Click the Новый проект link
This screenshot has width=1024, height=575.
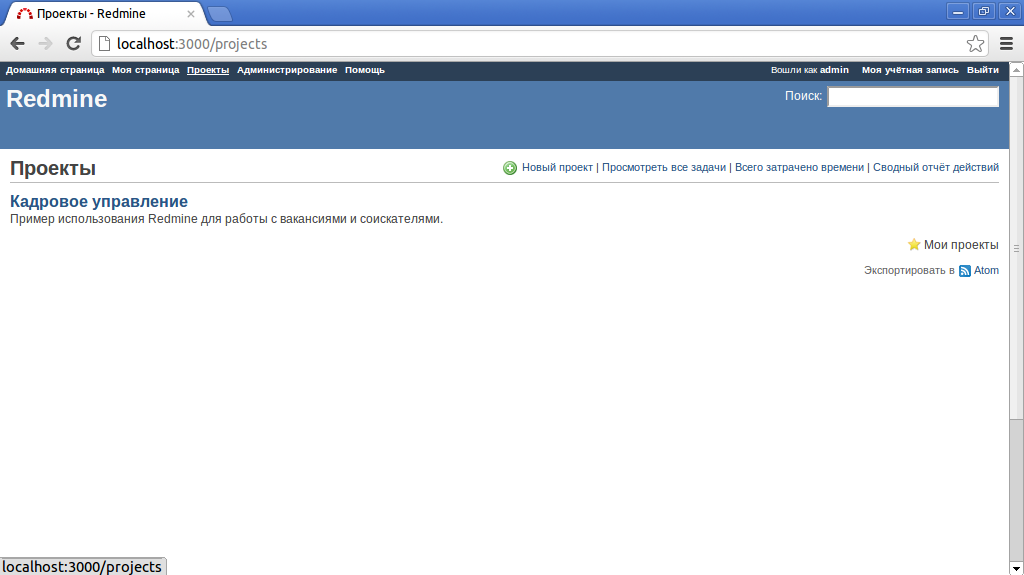pos(557,167)
